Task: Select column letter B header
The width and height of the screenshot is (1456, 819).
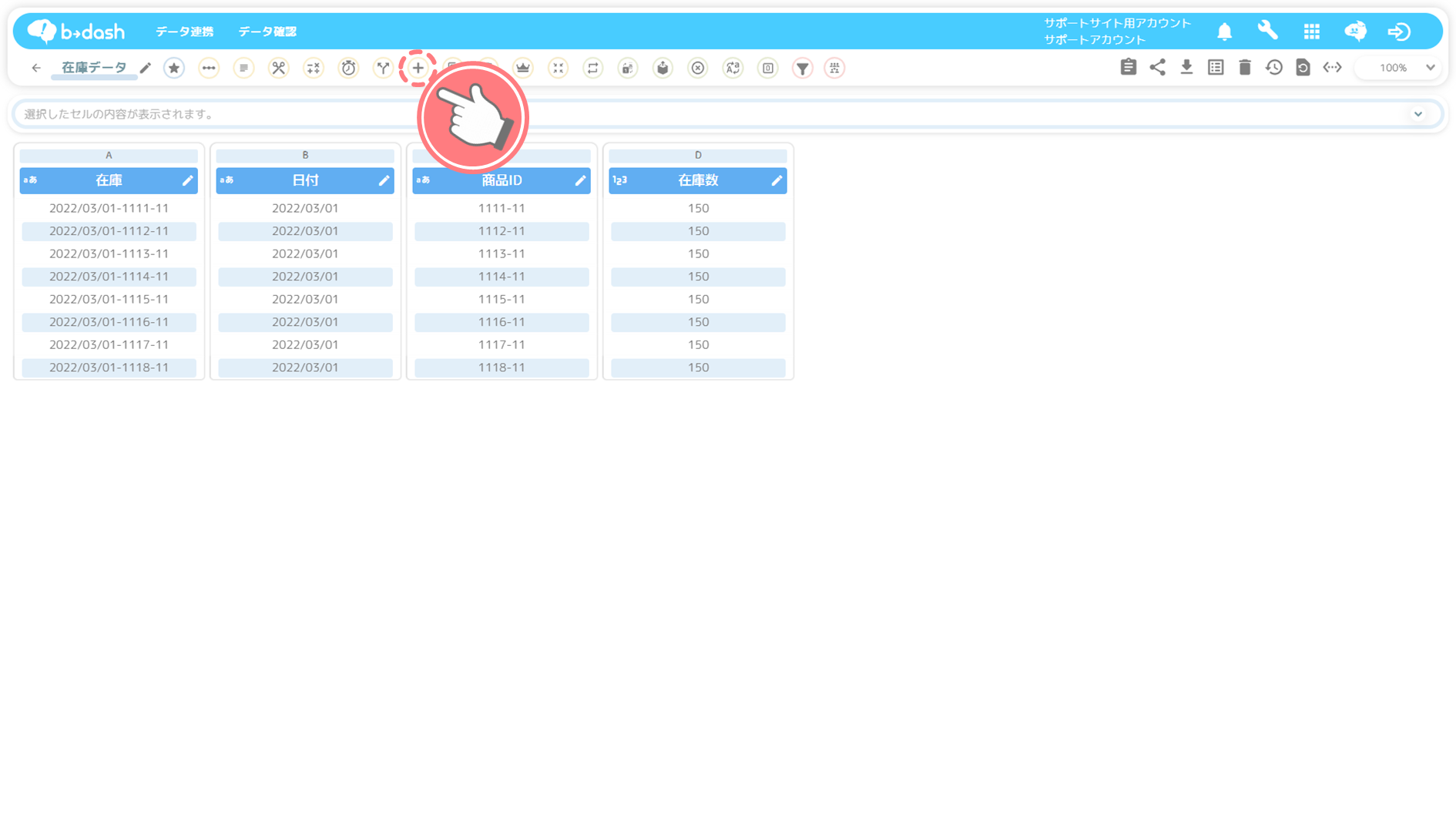Action: coord(305,156)
